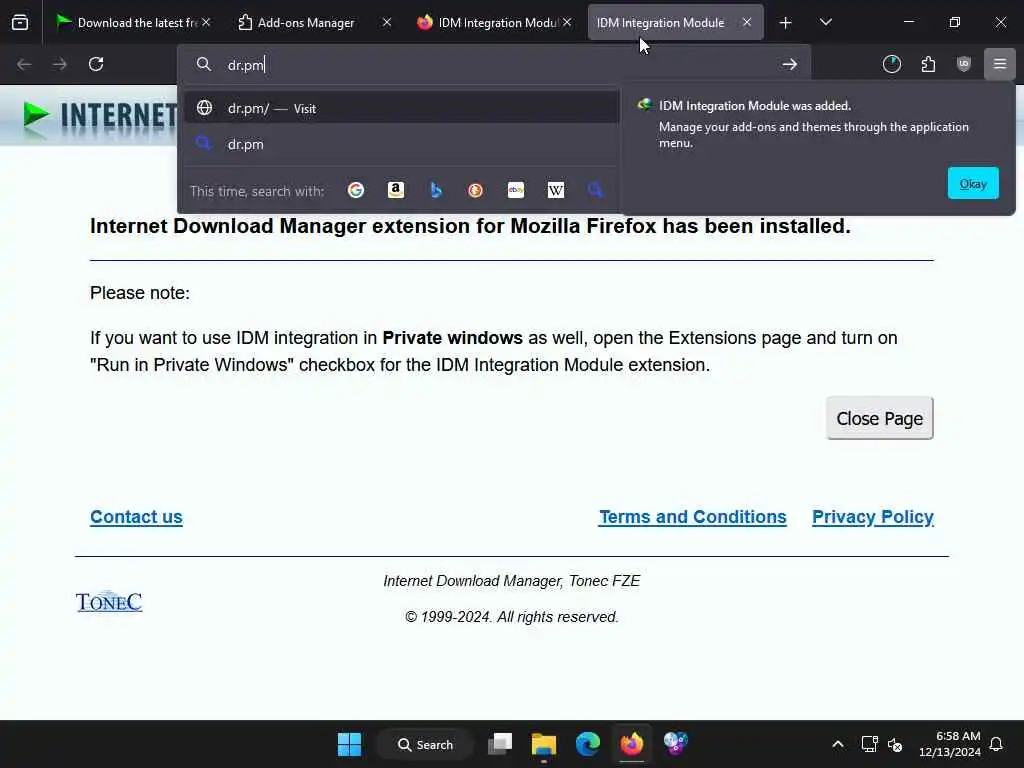Click Okay in add-on added notification
Screen dimensions: 1024x768
click(x=973, y=184)
